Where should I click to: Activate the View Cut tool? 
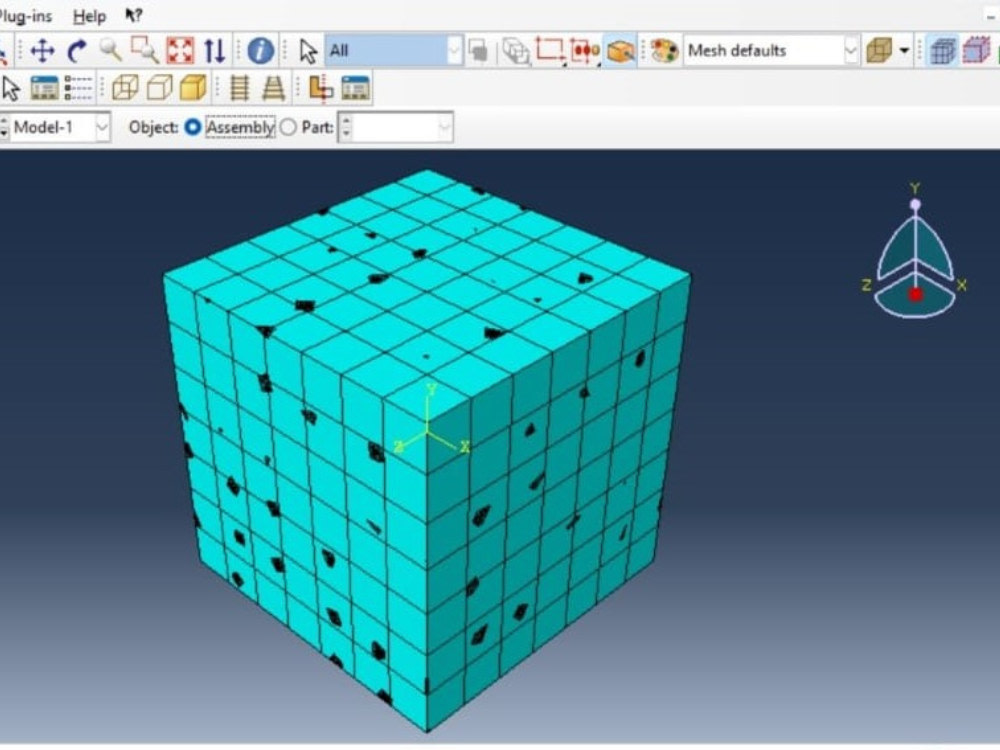(x=323, y=87)
